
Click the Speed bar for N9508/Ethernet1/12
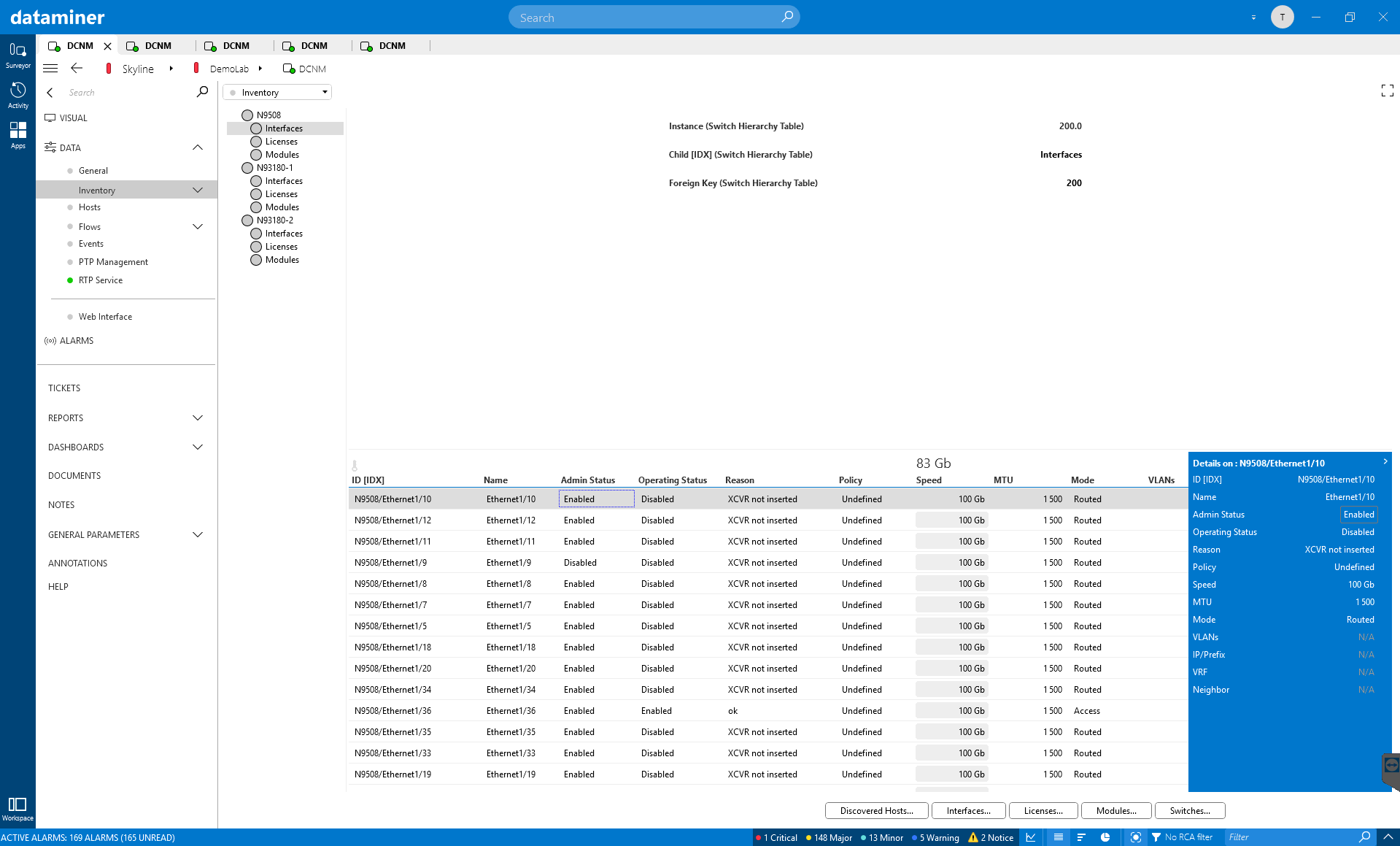tap(951, 520)
